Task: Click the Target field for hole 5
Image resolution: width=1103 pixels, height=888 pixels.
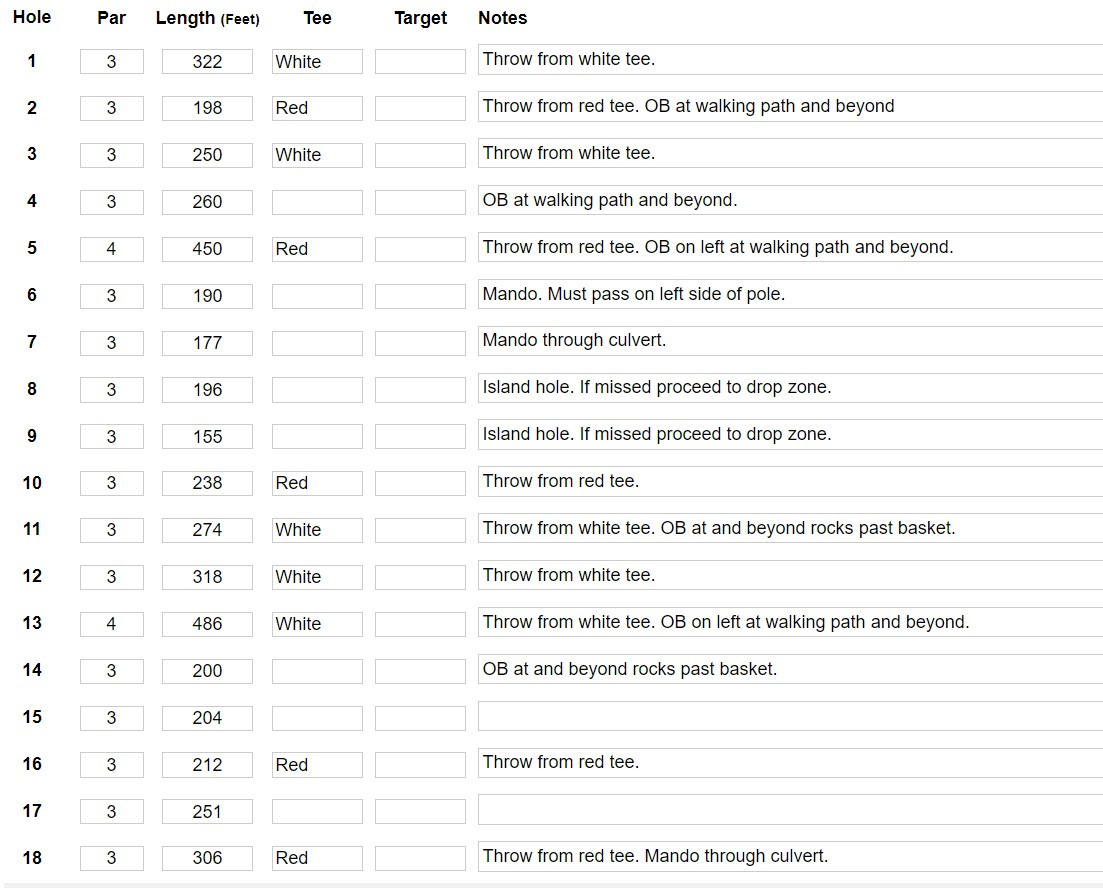Action: coord(420,249)
